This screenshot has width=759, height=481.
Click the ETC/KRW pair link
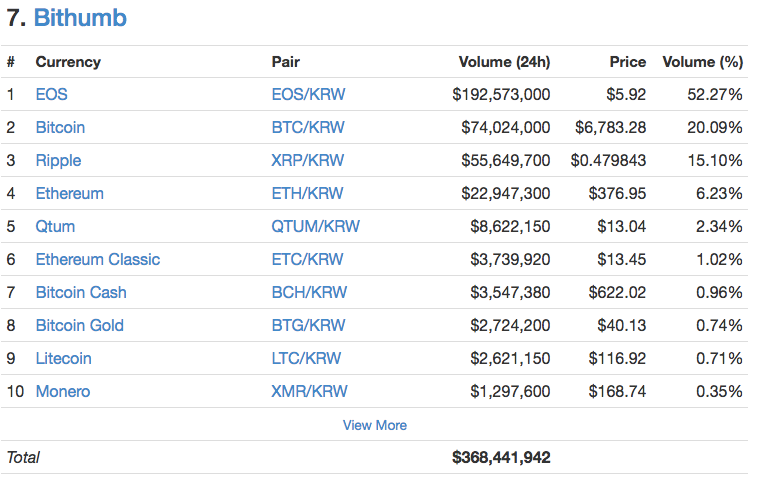tap(307, 259)
